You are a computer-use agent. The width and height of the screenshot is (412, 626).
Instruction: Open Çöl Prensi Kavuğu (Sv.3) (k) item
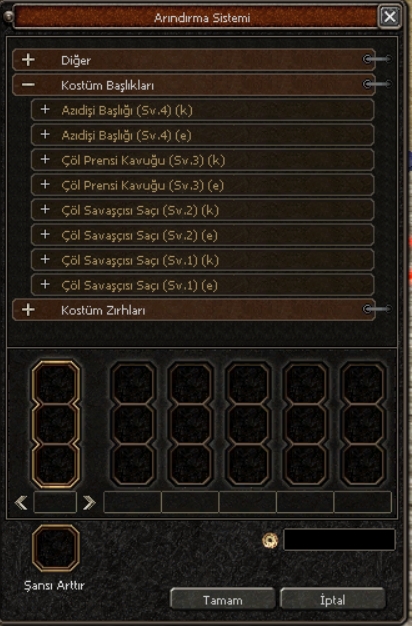202,160
